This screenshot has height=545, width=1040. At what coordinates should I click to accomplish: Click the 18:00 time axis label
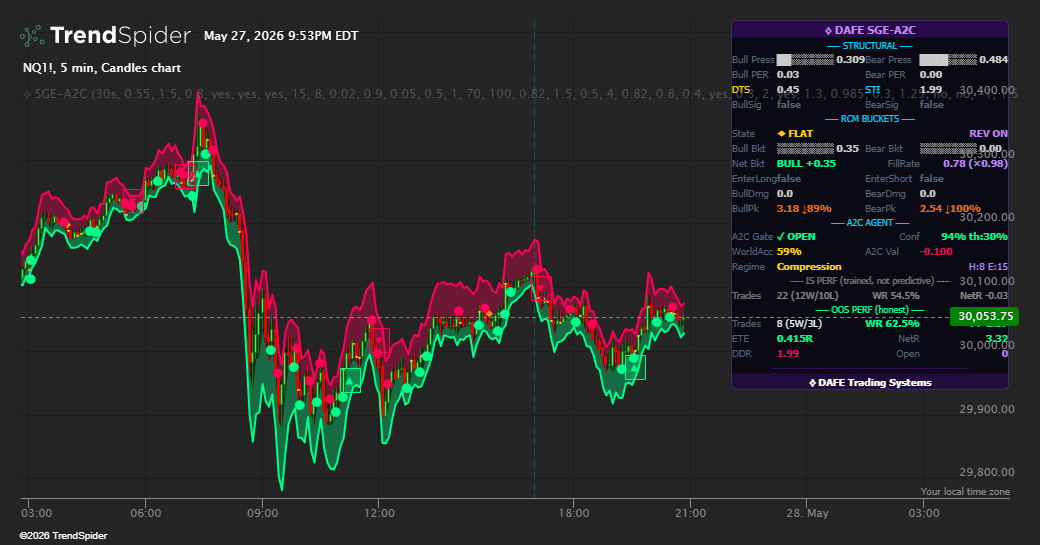(x=574, y=513)
